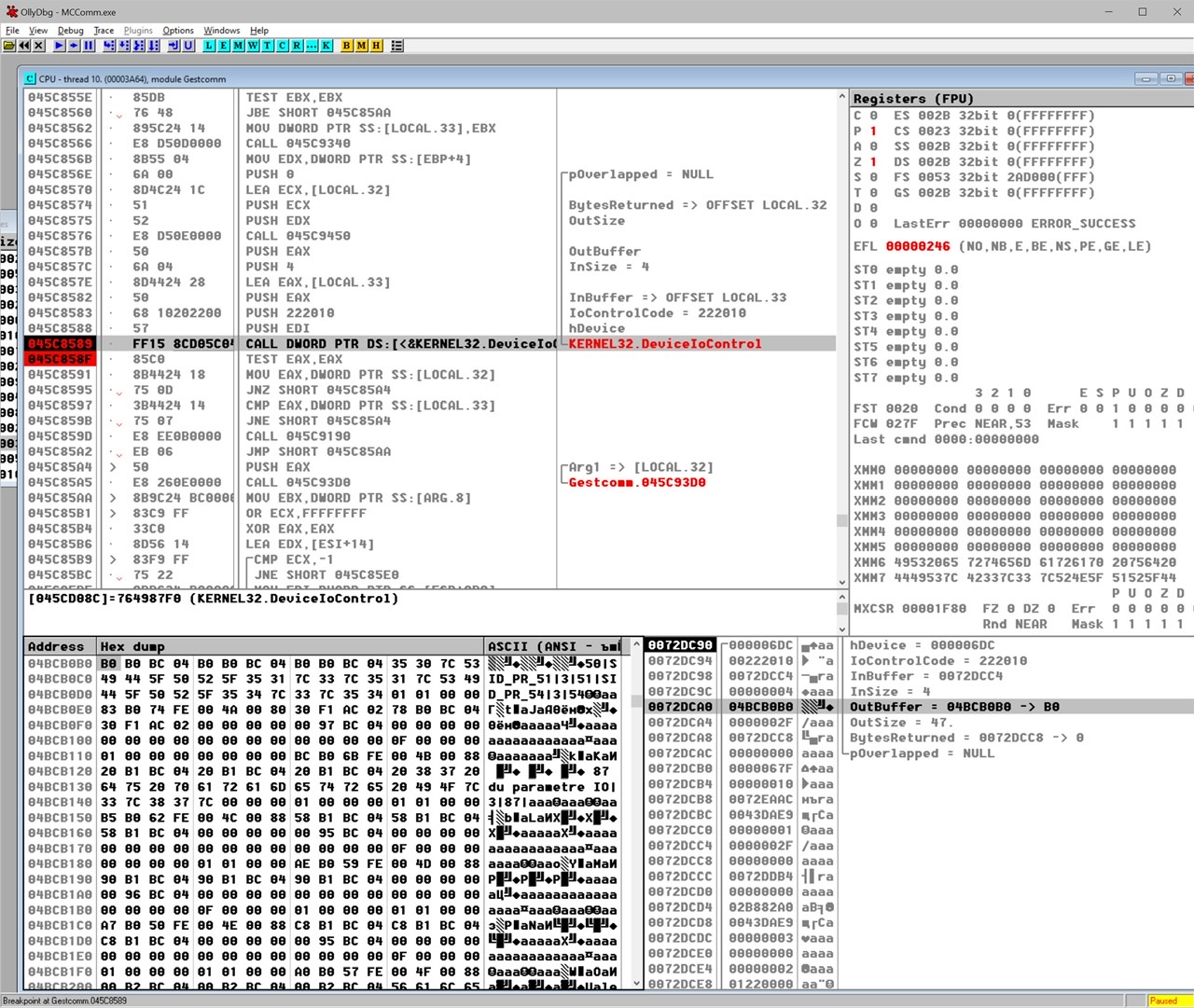The width and height of the screenshot is (1194, 1008).
Task: Click the EFL register value 00000246
Action: tap(918, 246)
